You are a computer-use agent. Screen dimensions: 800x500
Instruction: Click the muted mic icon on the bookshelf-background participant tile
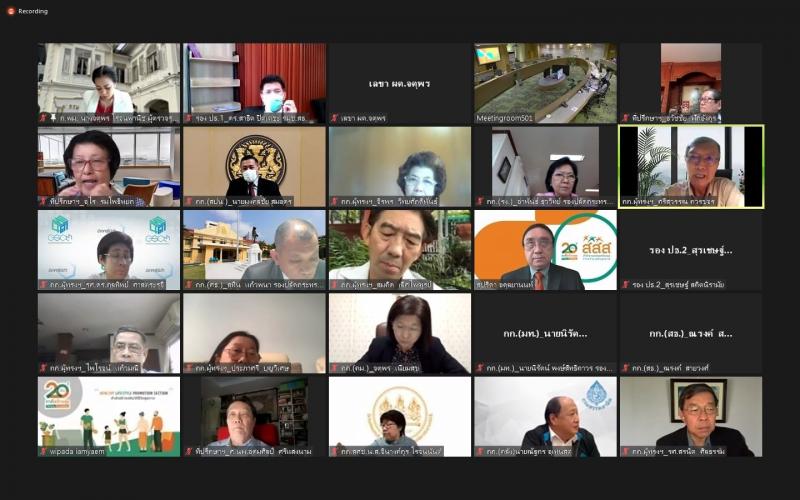189,452
